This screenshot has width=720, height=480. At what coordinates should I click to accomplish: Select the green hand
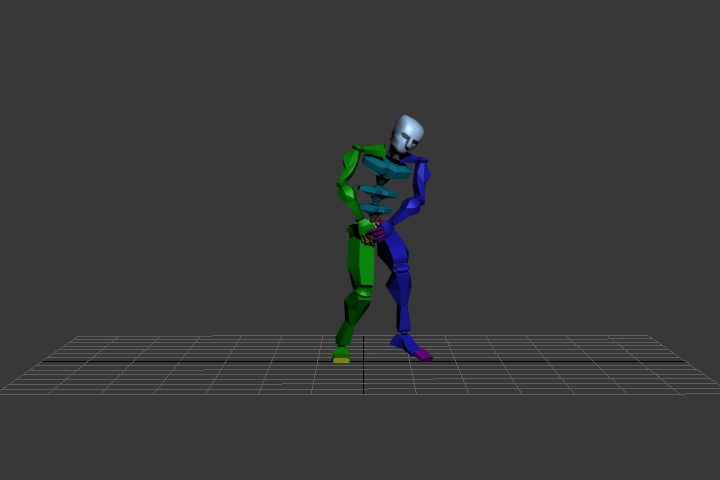[x=366, y=227]
